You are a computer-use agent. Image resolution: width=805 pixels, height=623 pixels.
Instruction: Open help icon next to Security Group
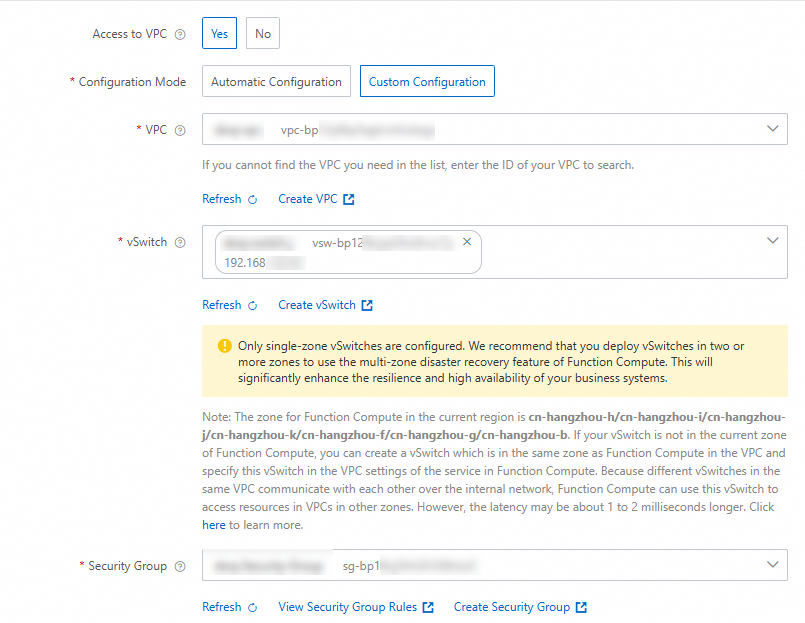180,567
